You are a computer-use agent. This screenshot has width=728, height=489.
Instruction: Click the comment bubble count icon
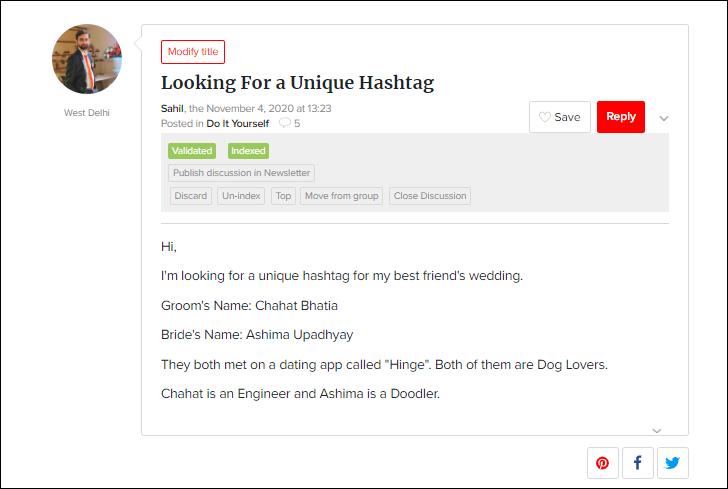[285, 123]
